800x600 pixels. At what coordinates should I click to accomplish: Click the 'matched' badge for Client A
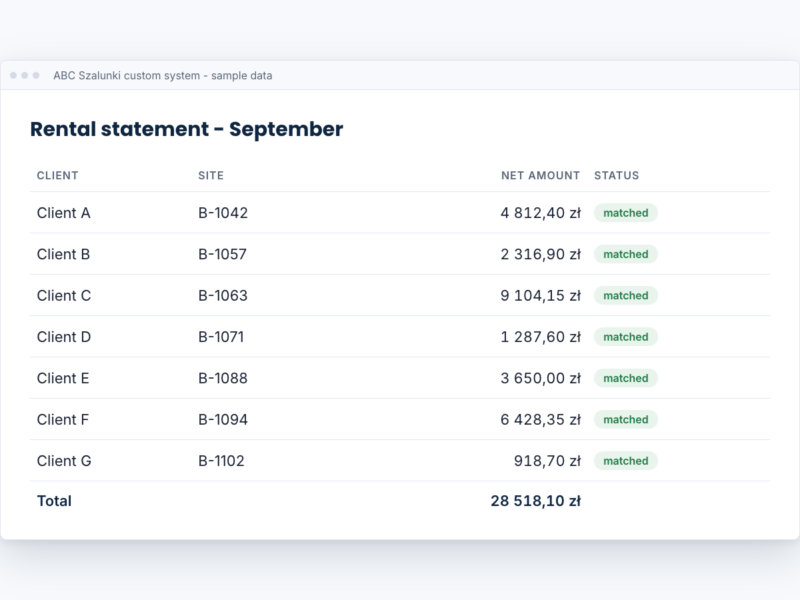click(626, 213)
